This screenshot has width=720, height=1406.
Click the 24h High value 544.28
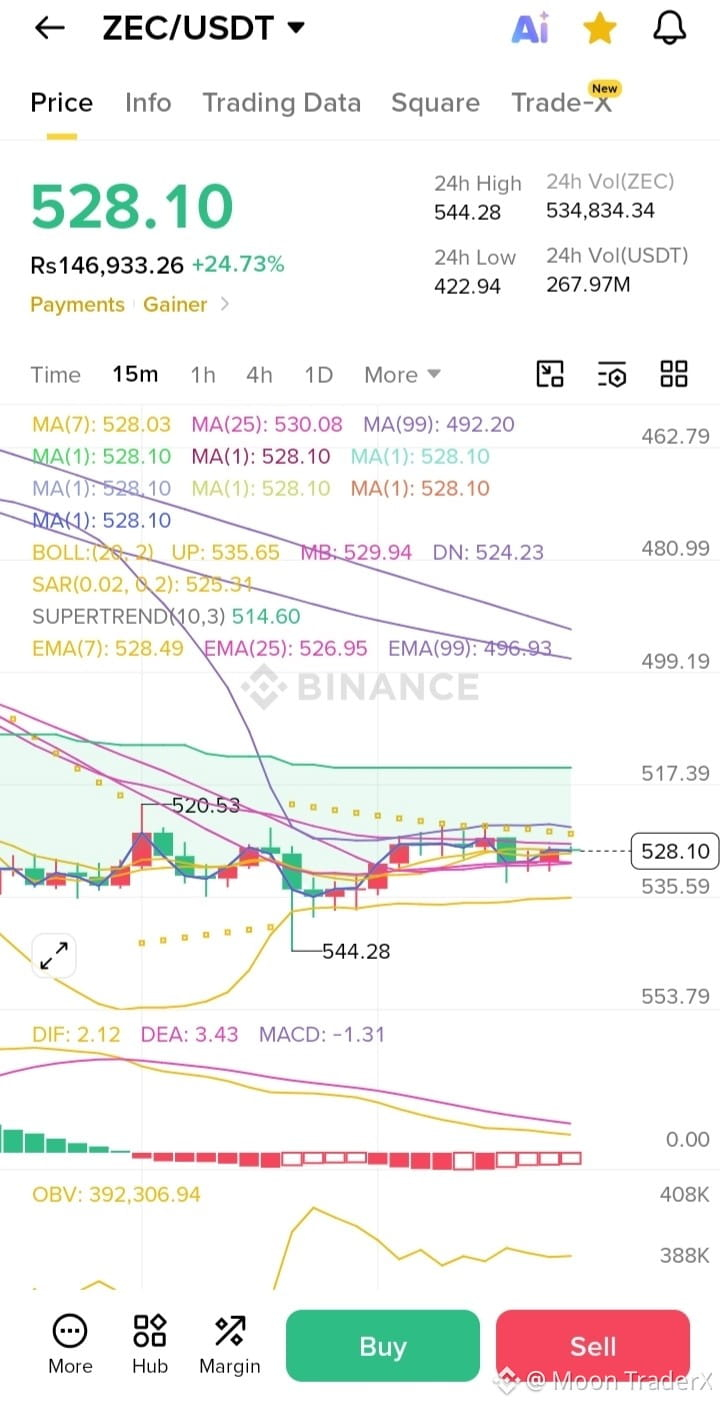coord(468,212)
